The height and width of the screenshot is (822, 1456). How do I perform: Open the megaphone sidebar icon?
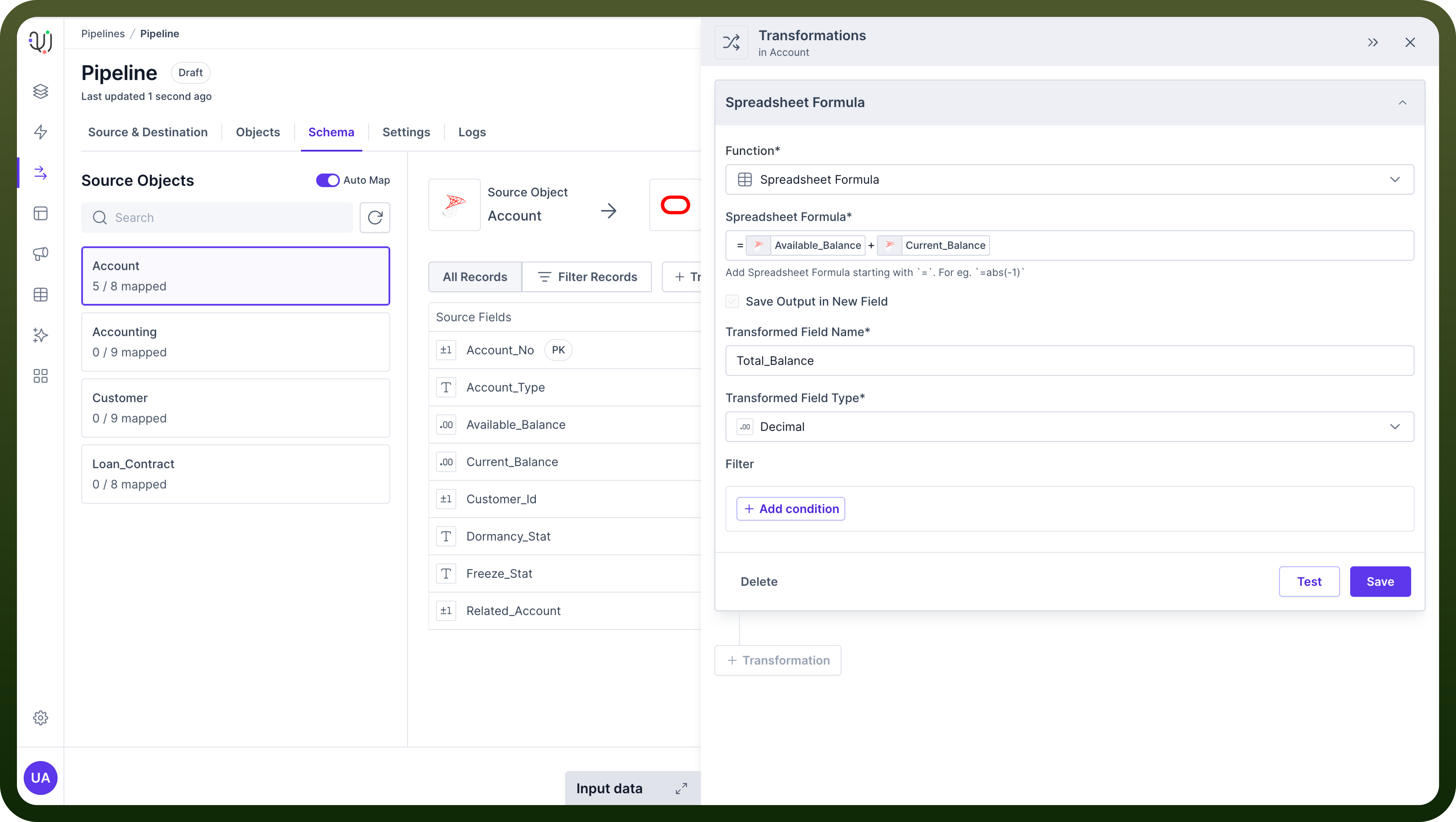pos(40,254)
